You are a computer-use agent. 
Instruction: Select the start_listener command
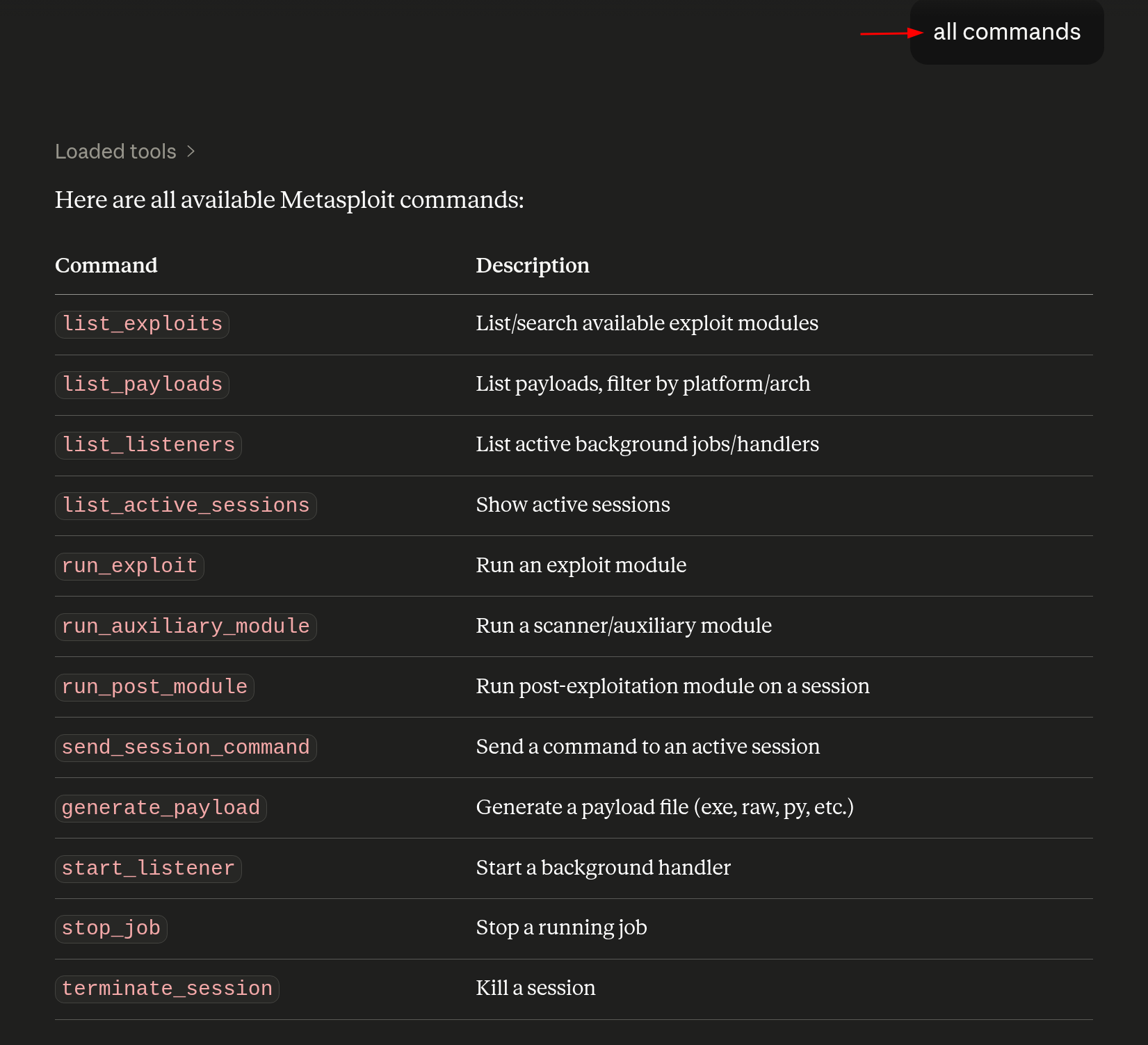pos(148,868)
